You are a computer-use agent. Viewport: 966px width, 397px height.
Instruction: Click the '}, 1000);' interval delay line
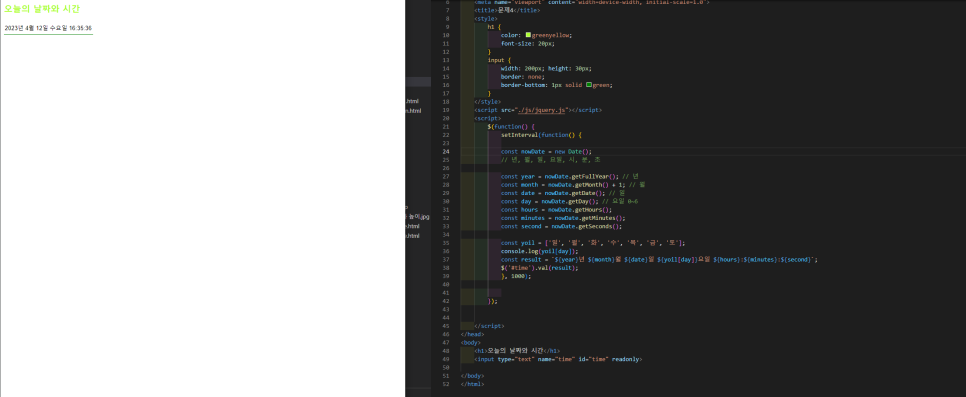[516, 276]
